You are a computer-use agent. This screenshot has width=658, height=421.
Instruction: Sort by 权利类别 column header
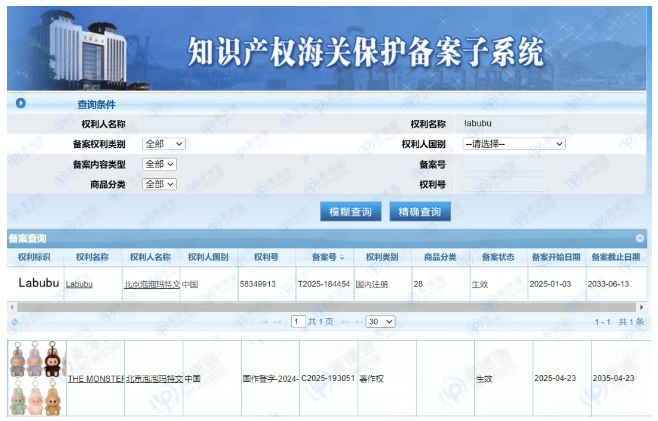[382, 257]
